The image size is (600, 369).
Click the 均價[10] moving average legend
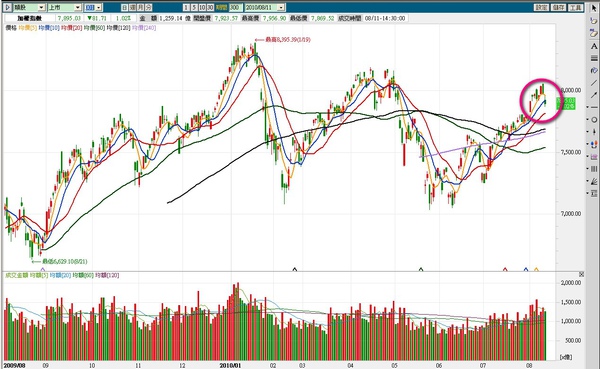tap(49, 28)
